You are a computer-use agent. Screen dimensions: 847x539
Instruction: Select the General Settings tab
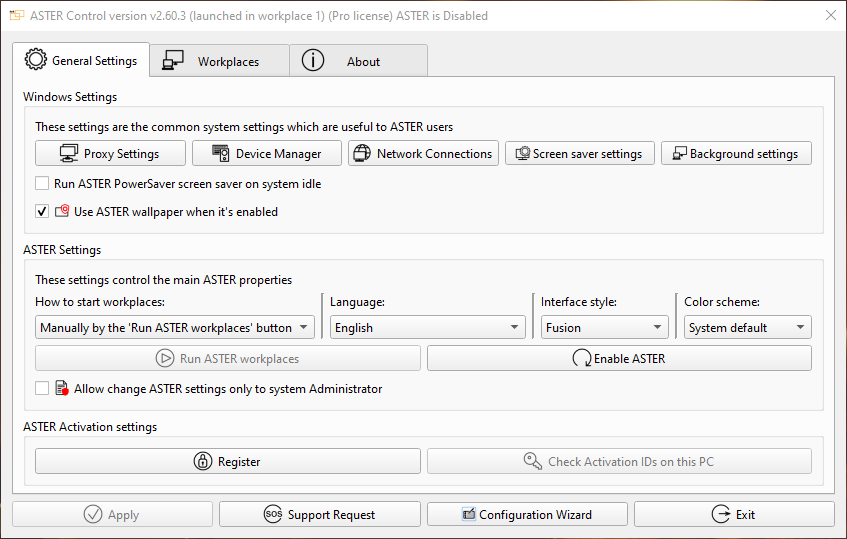81,59
